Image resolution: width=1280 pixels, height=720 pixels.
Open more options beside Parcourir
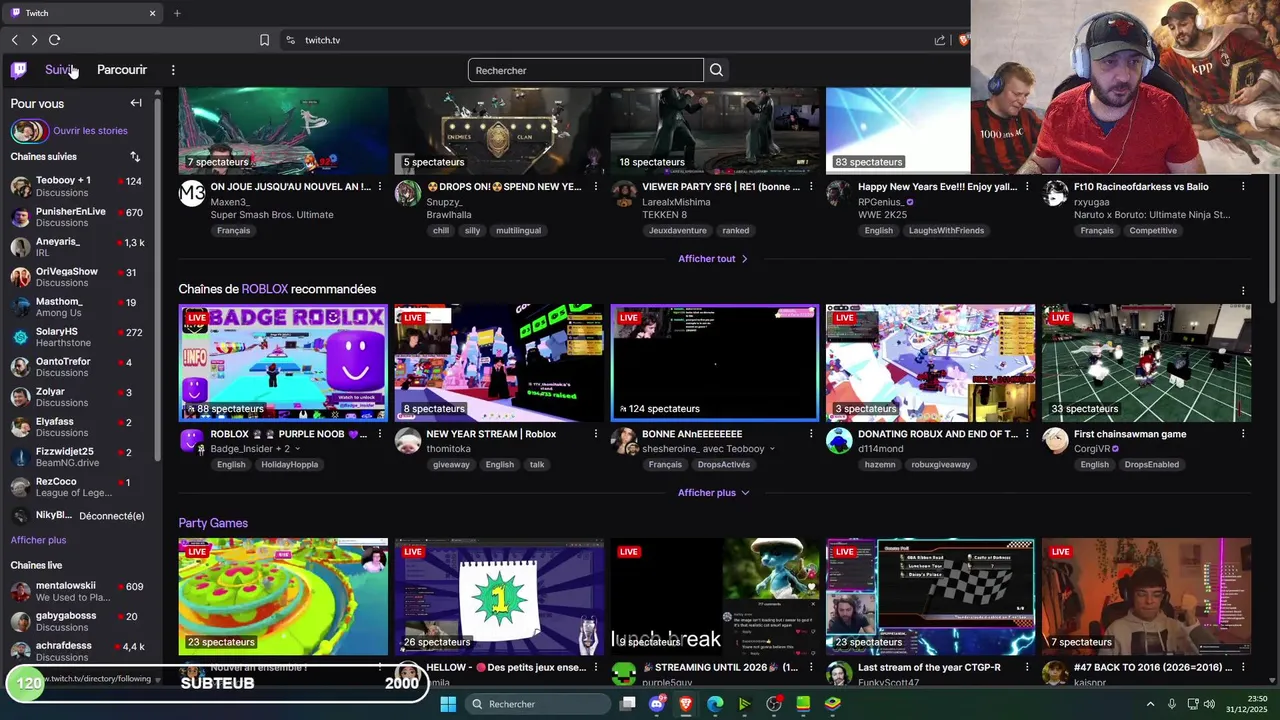(x=173, y=70)
